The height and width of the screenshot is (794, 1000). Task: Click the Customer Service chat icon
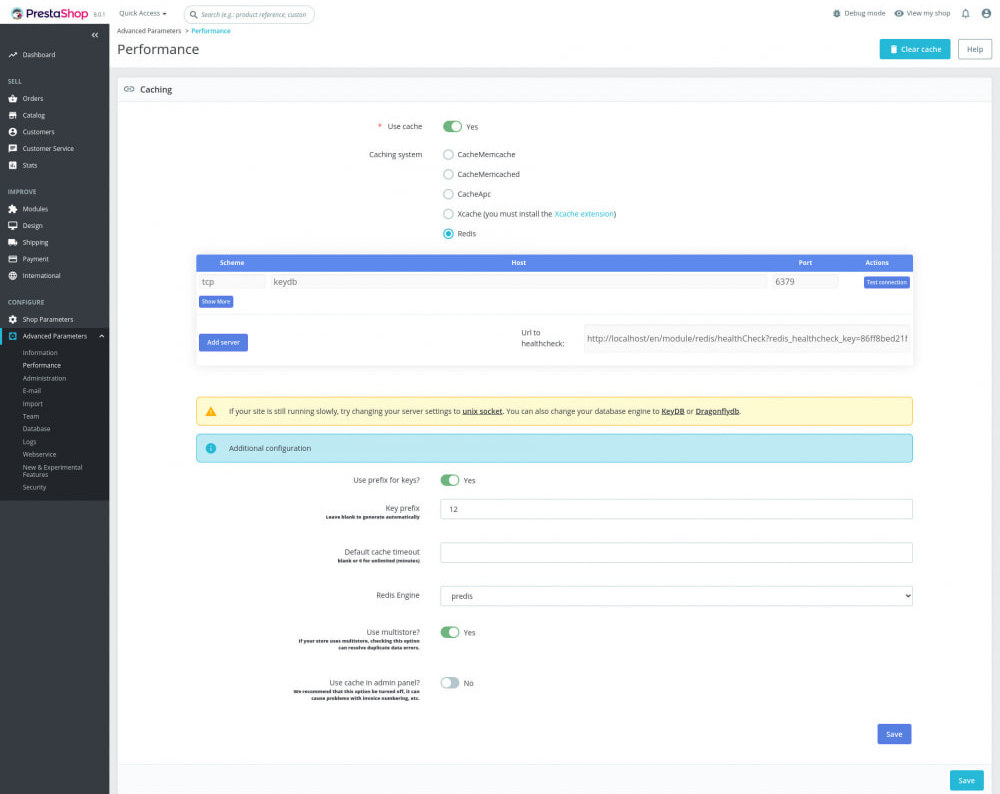(13, 149)
